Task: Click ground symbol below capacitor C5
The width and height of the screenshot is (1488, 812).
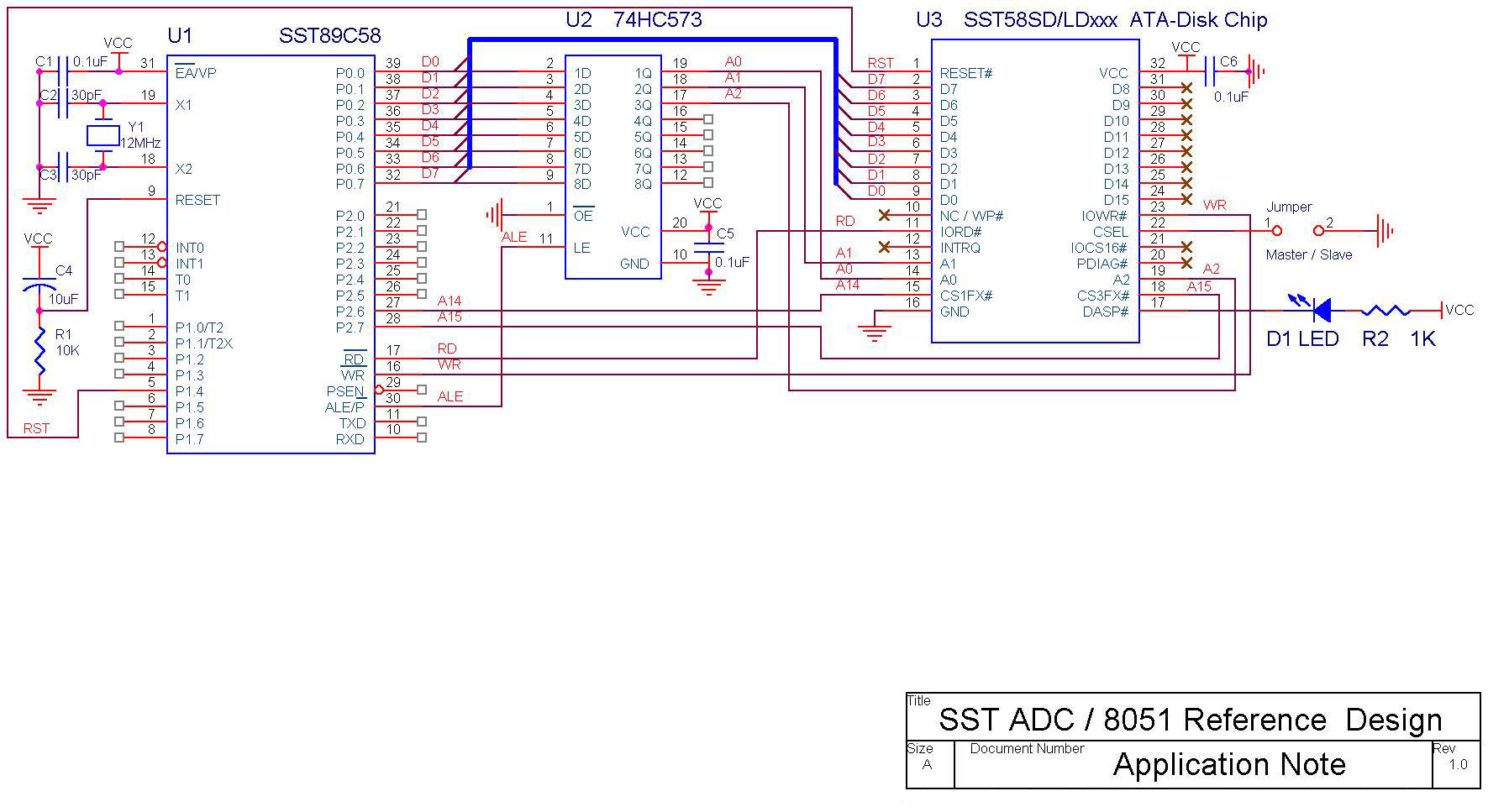Action: pyautogui.click(x=710, y=287)
